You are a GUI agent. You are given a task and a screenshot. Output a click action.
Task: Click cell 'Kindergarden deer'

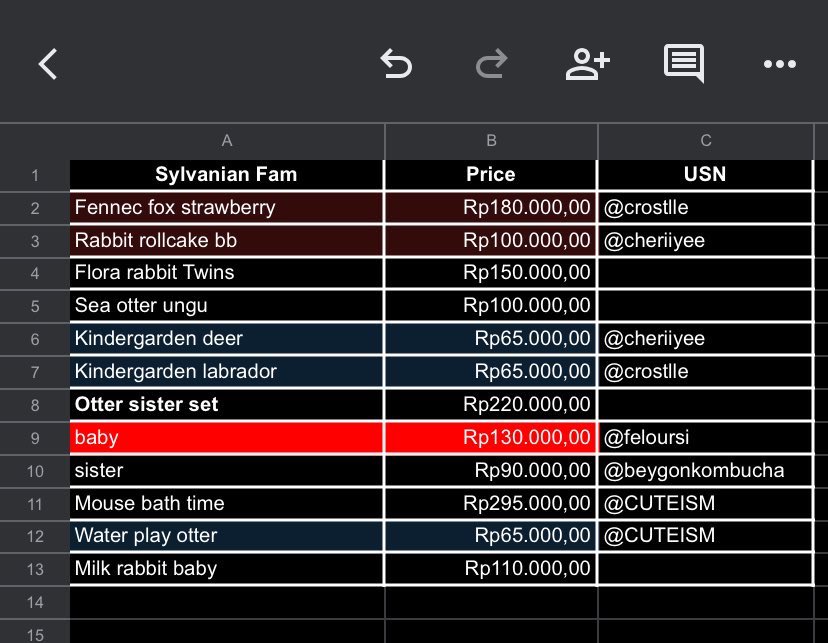coord(227,338)
